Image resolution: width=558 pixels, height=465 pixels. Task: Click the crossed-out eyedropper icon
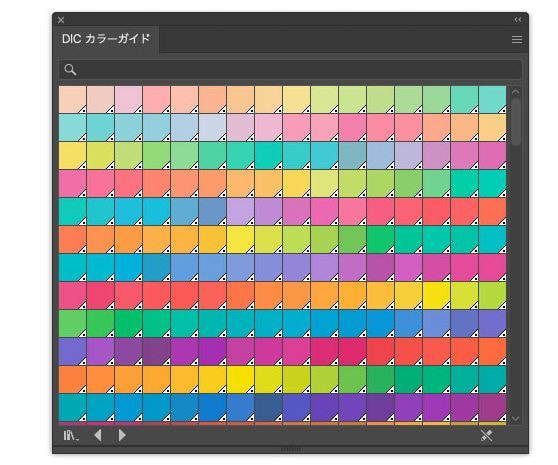(486, 435)
